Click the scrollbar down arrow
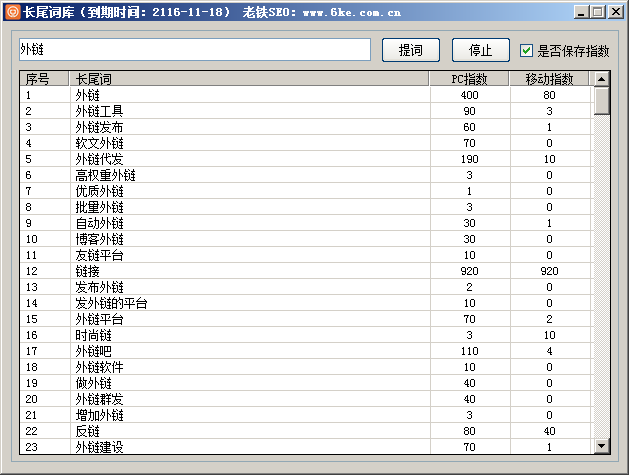Viewport: 629px width, 475px height. 601,446
